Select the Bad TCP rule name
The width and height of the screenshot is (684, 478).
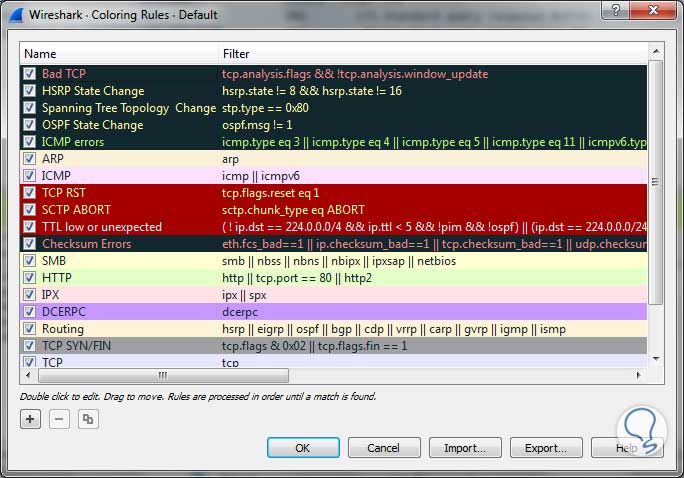coord(64,74)
